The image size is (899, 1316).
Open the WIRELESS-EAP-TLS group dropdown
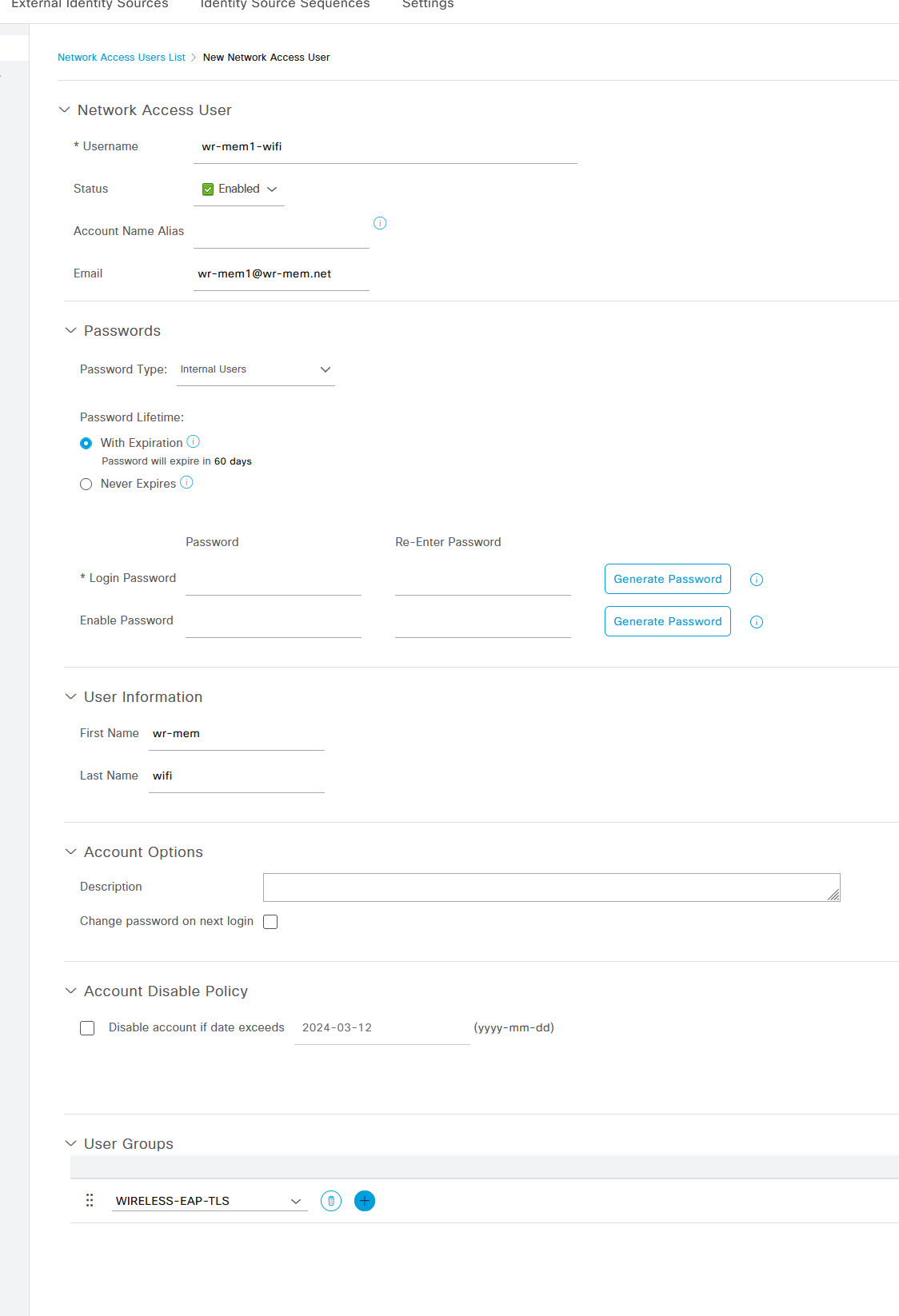(x=210, y=1201)
